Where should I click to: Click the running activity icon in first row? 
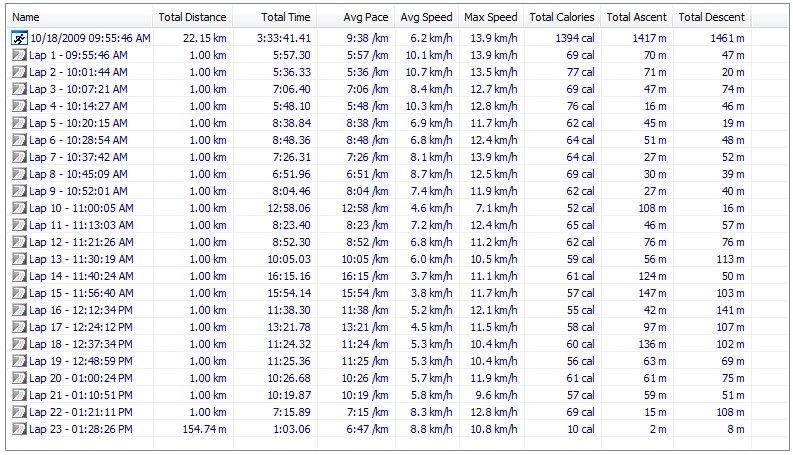coord(19,38)
